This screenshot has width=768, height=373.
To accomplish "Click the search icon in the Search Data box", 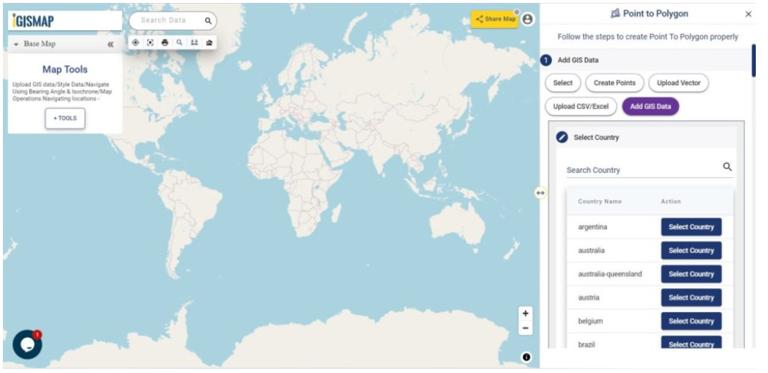I will [208, 21].
